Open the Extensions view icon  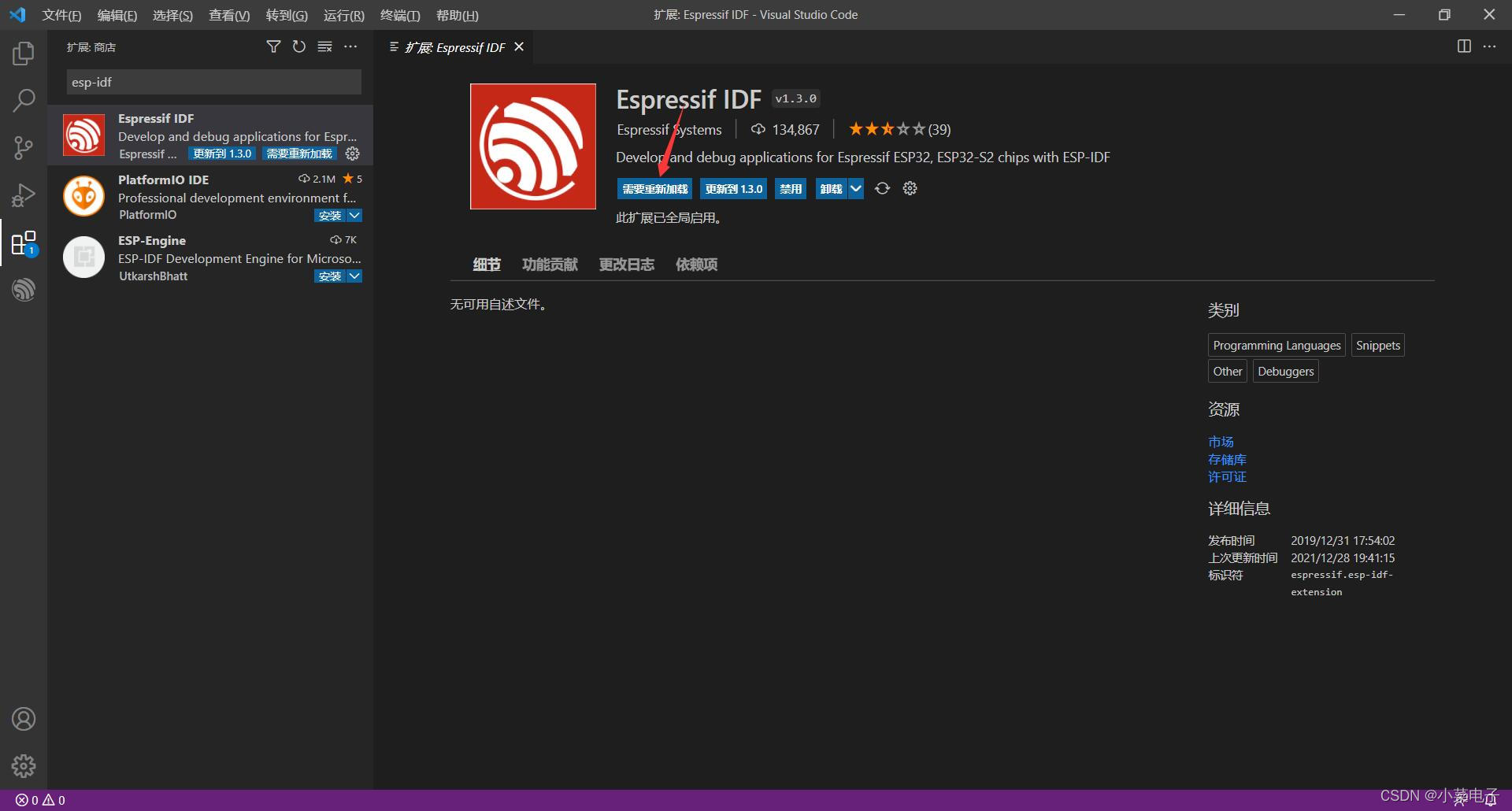pyautogui.click(x=24, y=243)
